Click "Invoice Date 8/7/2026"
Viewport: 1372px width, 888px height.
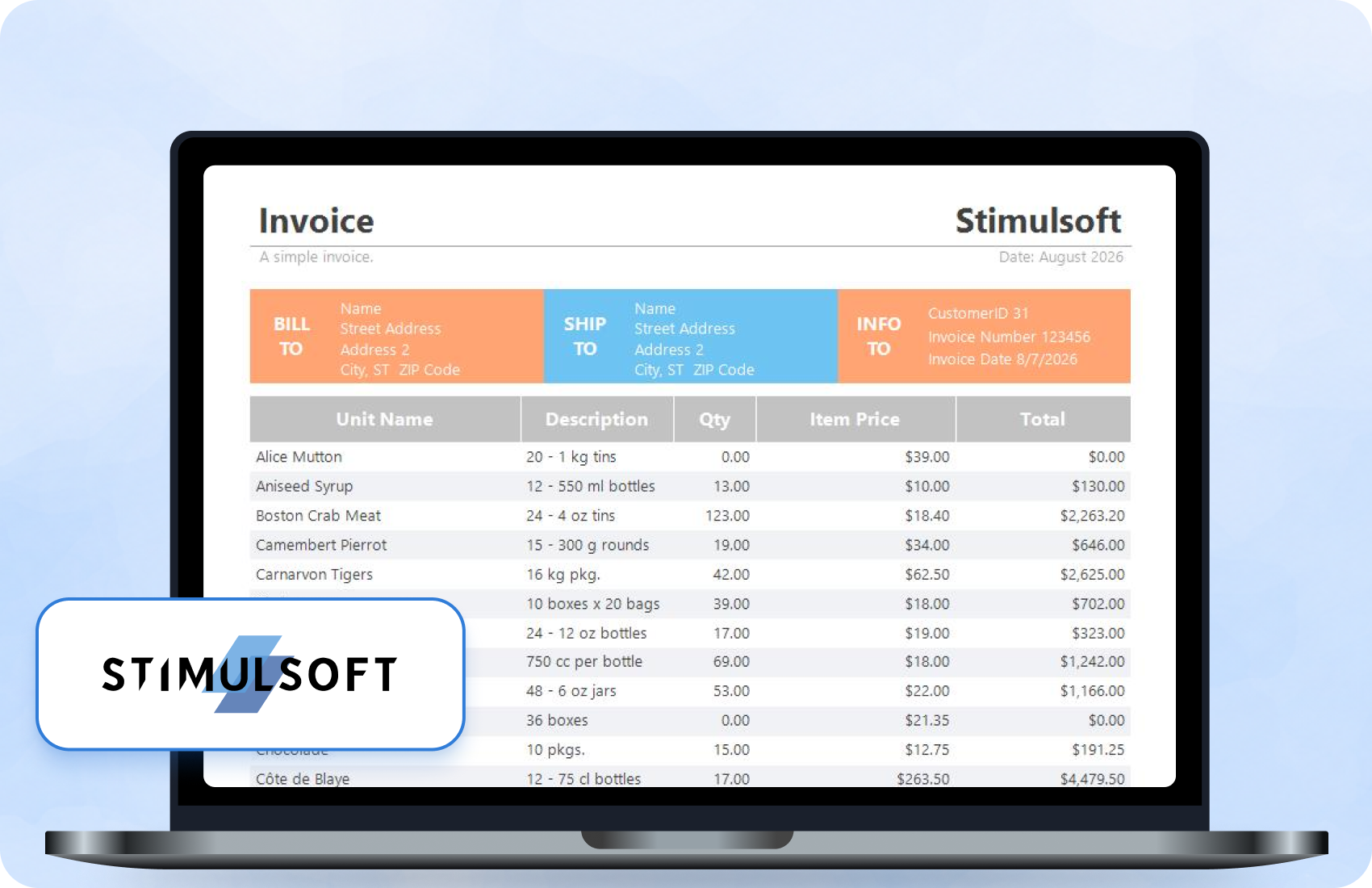(x=1002, y=359)
